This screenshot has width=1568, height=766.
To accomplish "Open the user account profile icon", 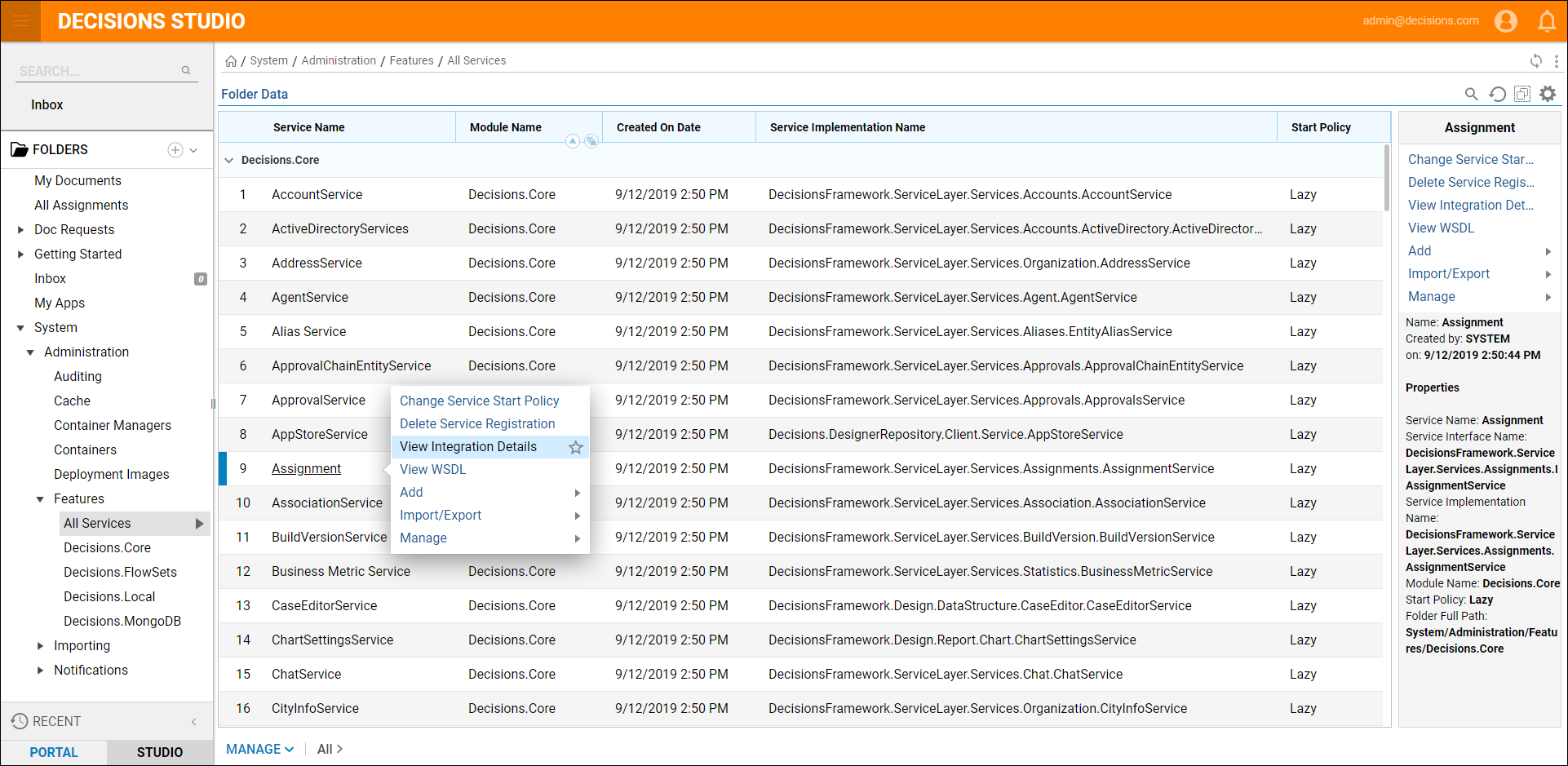I will coord(1506,20).
